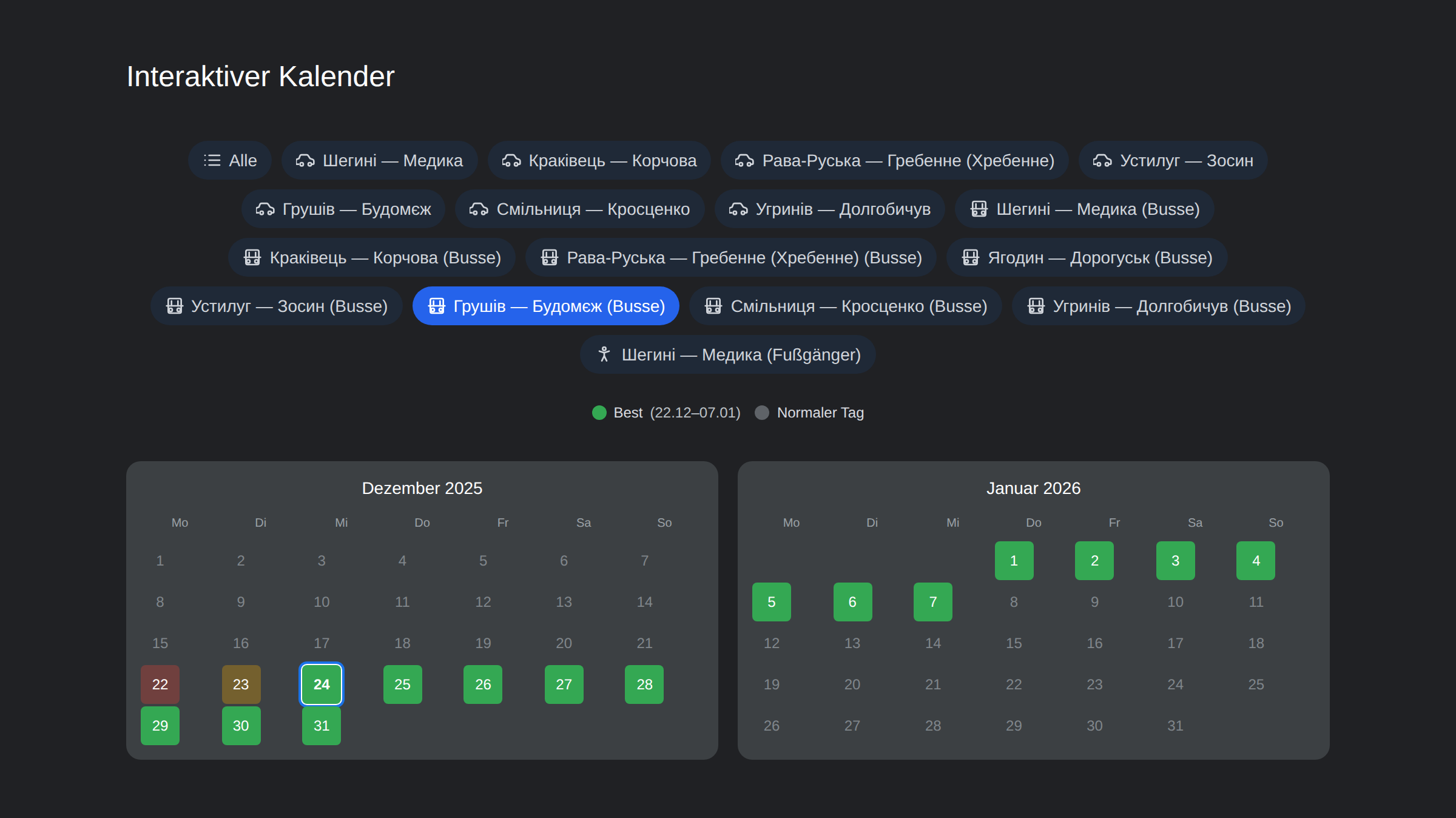
Task: Click the pedestrian icon on Шегині — Медика (Fußgänger)
Action: point(604,354)
